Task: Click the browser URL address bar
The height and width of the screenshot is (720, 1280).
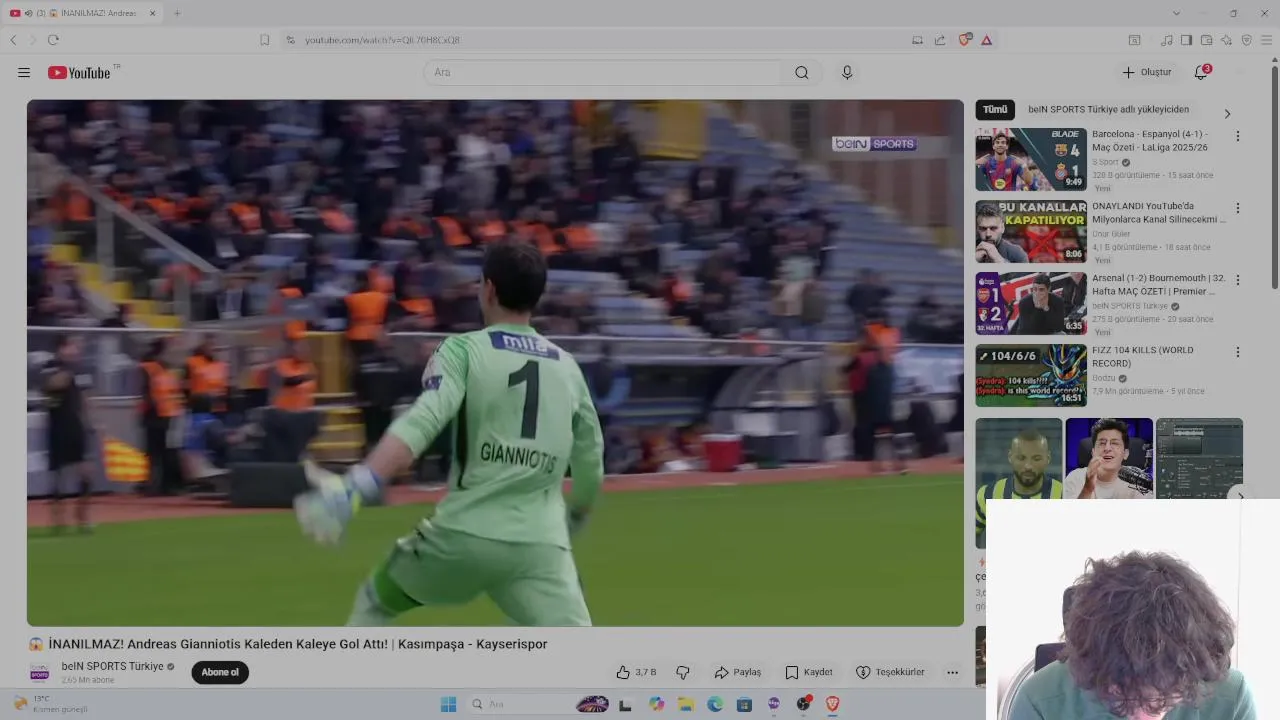Action: point(590,40)
